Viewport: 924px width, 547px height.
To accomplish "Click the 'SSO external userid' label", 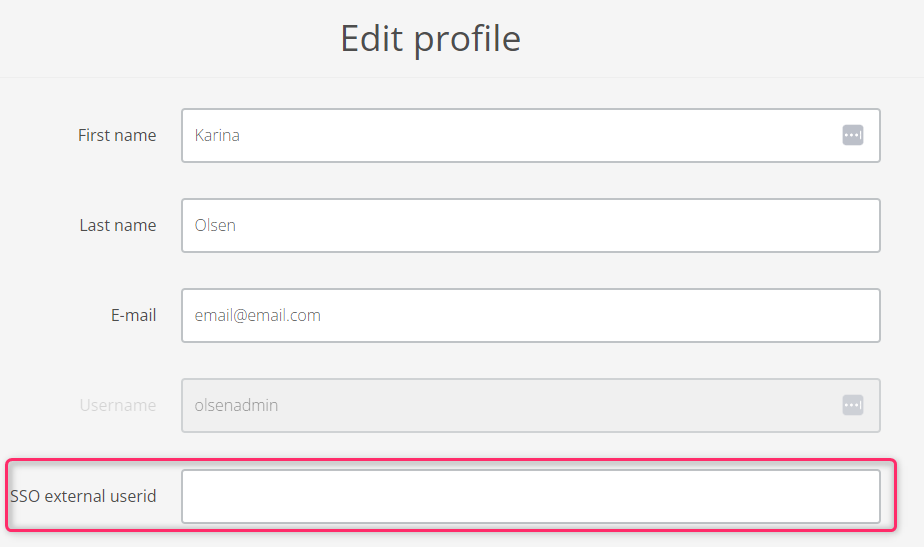I will pyautogui.click(x=83, y=496).
